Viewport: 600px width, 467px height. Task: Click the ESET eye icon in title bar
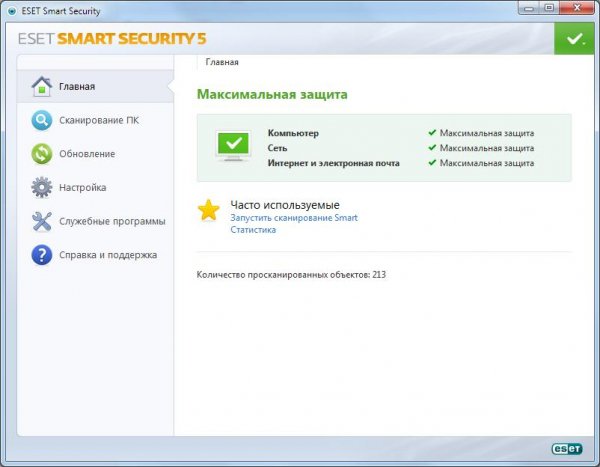pyautogui.click(x=12, y=11)
